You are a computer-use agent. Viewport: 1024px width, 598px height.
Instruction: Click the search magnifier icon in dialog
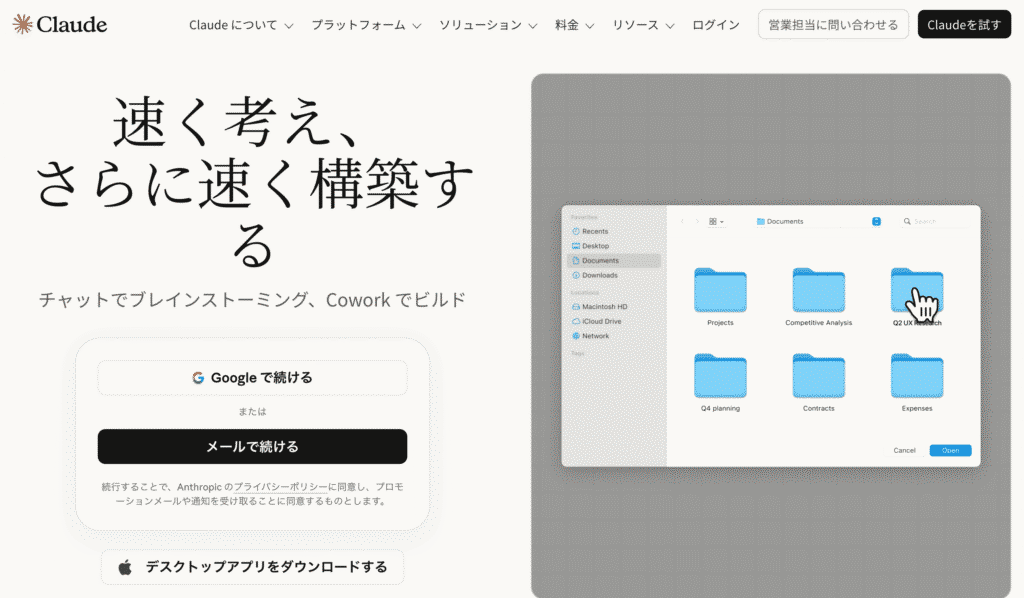pyautogui.click(x=907, y=221)
